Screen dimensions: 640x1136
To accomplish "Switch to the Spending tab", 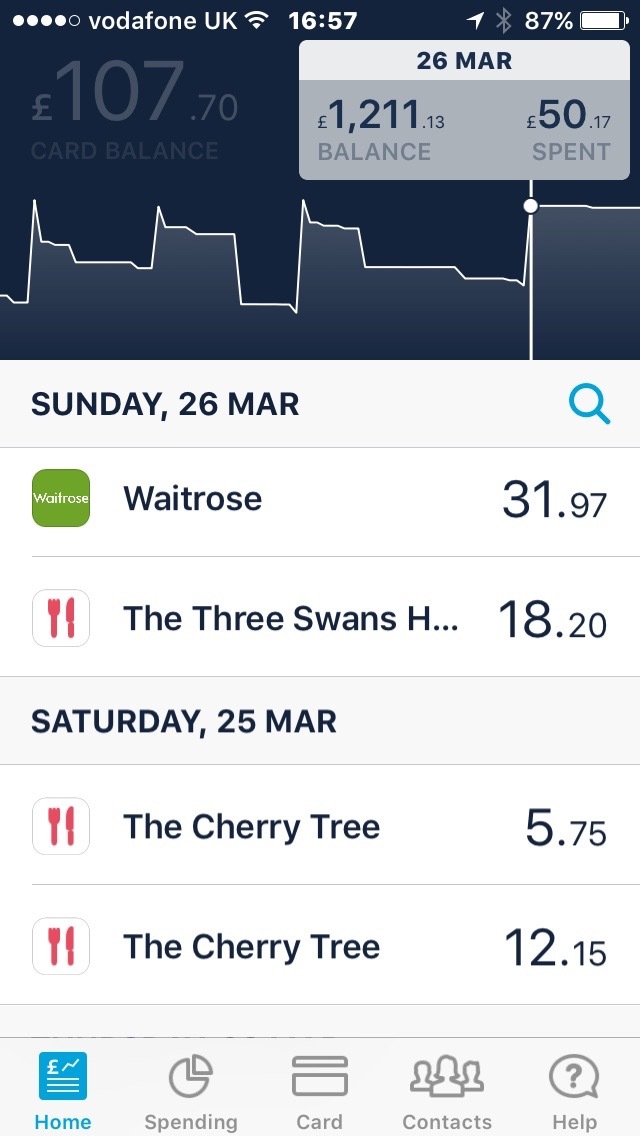I will pos(191,1092).
